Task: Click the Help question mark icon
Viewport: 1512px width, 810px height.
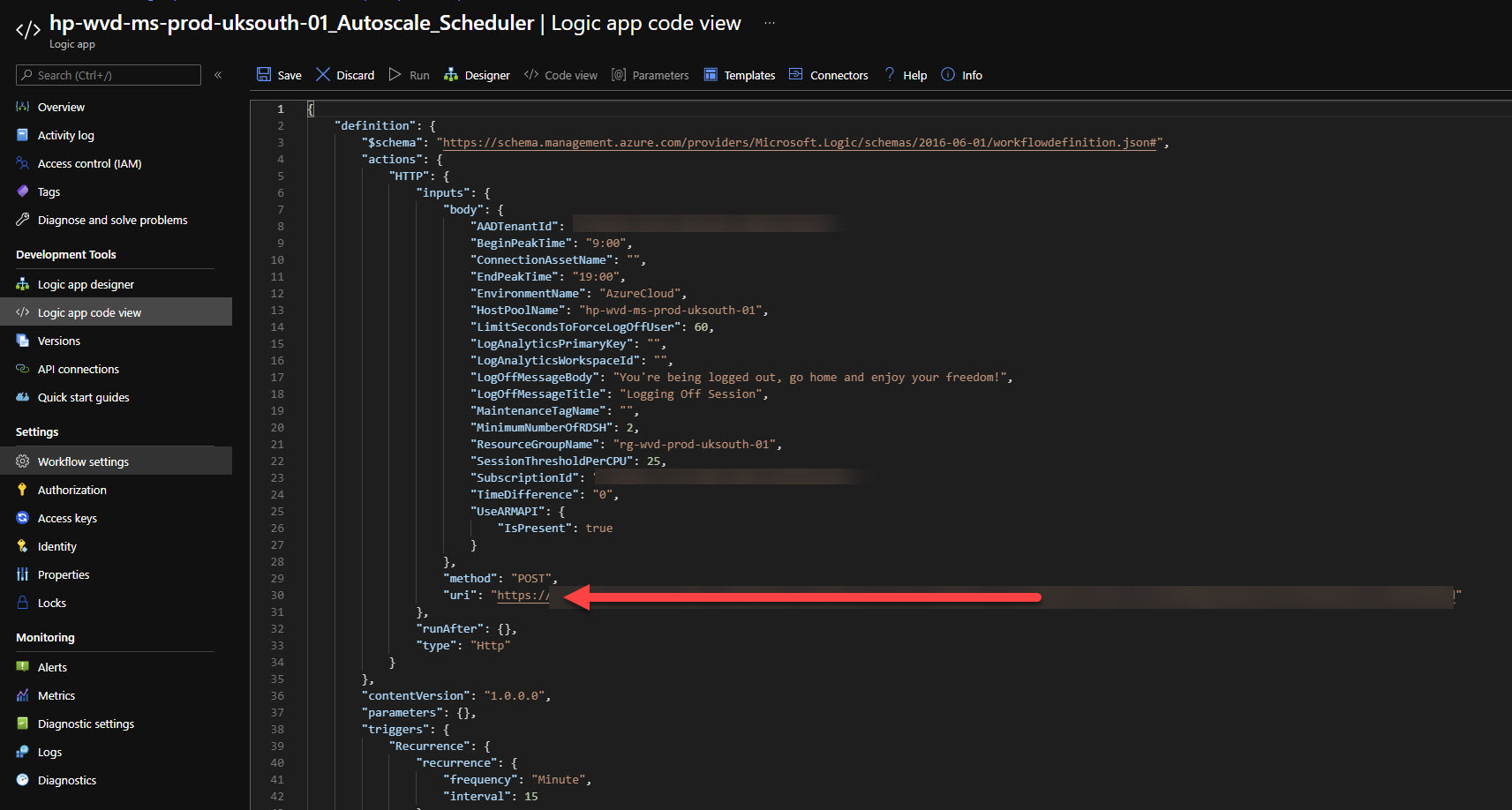Action: pos(890,74)
